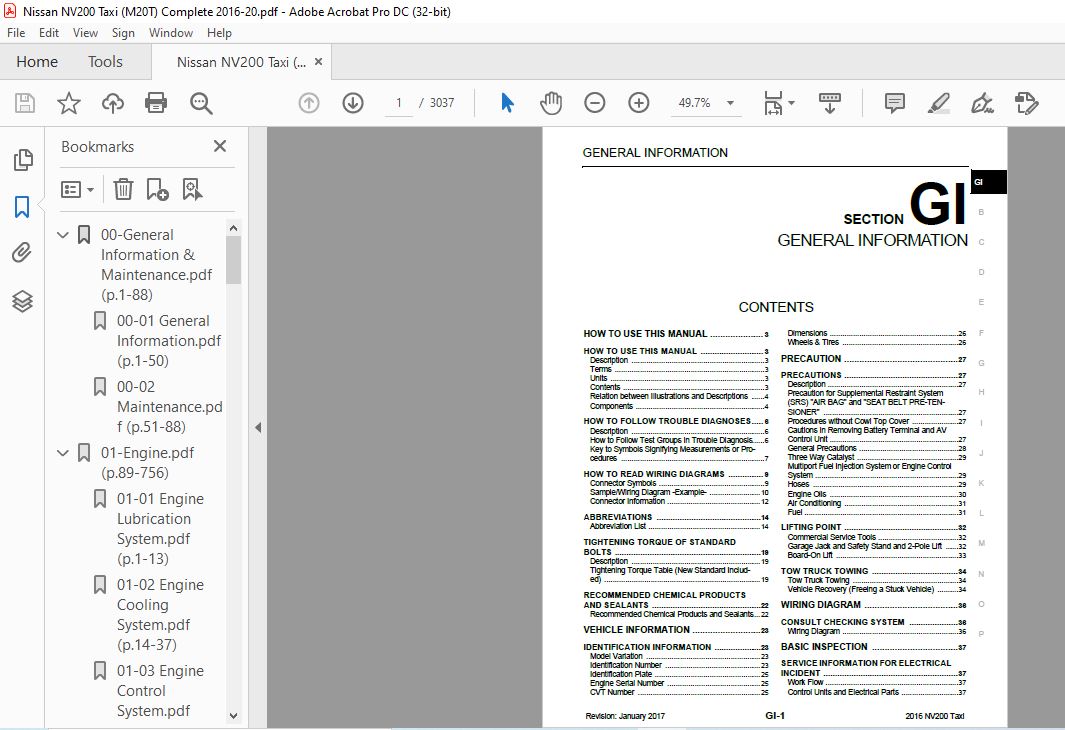Image resolution: width=1065 pixels, height=730 pixels.
Task: Close the Bookmarks panel
Action: (x=219, y=146)
